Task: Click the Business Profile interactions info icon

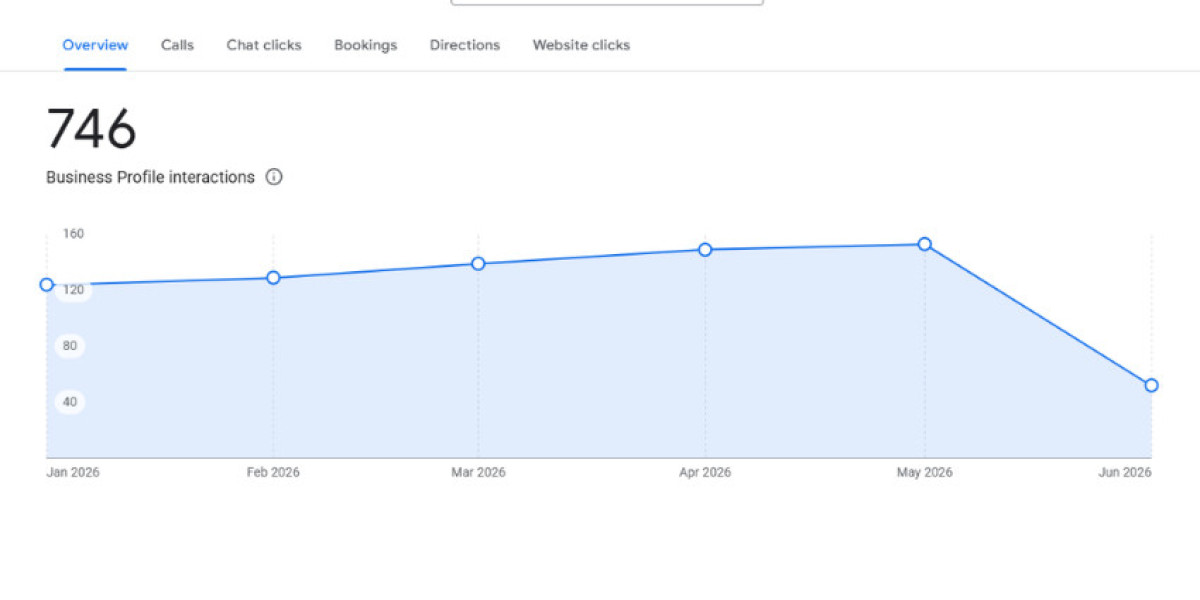Action: (x=274, y=177)
